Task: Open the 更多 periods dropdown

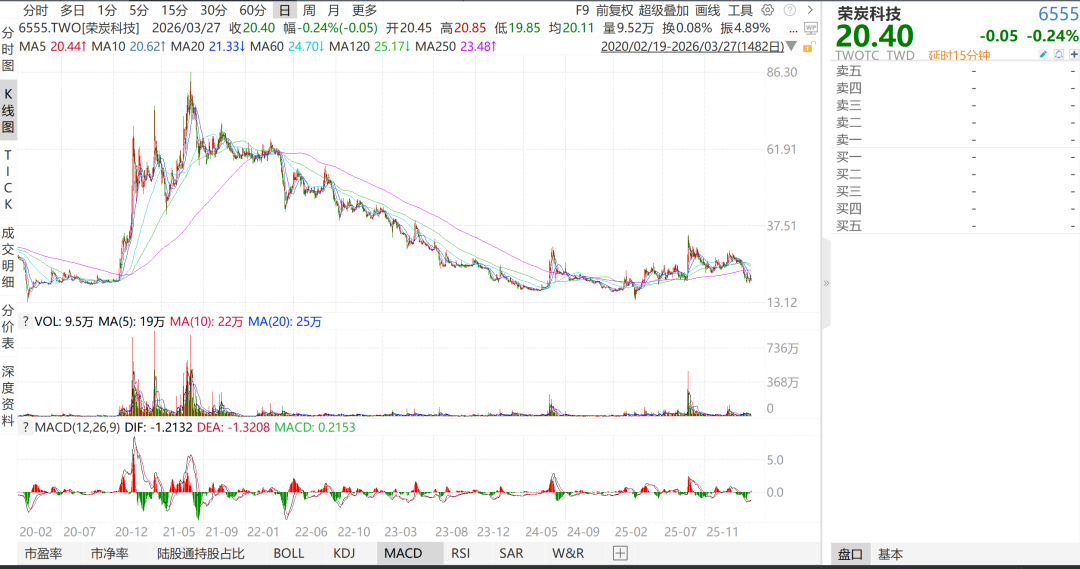Action: (364, 10)
